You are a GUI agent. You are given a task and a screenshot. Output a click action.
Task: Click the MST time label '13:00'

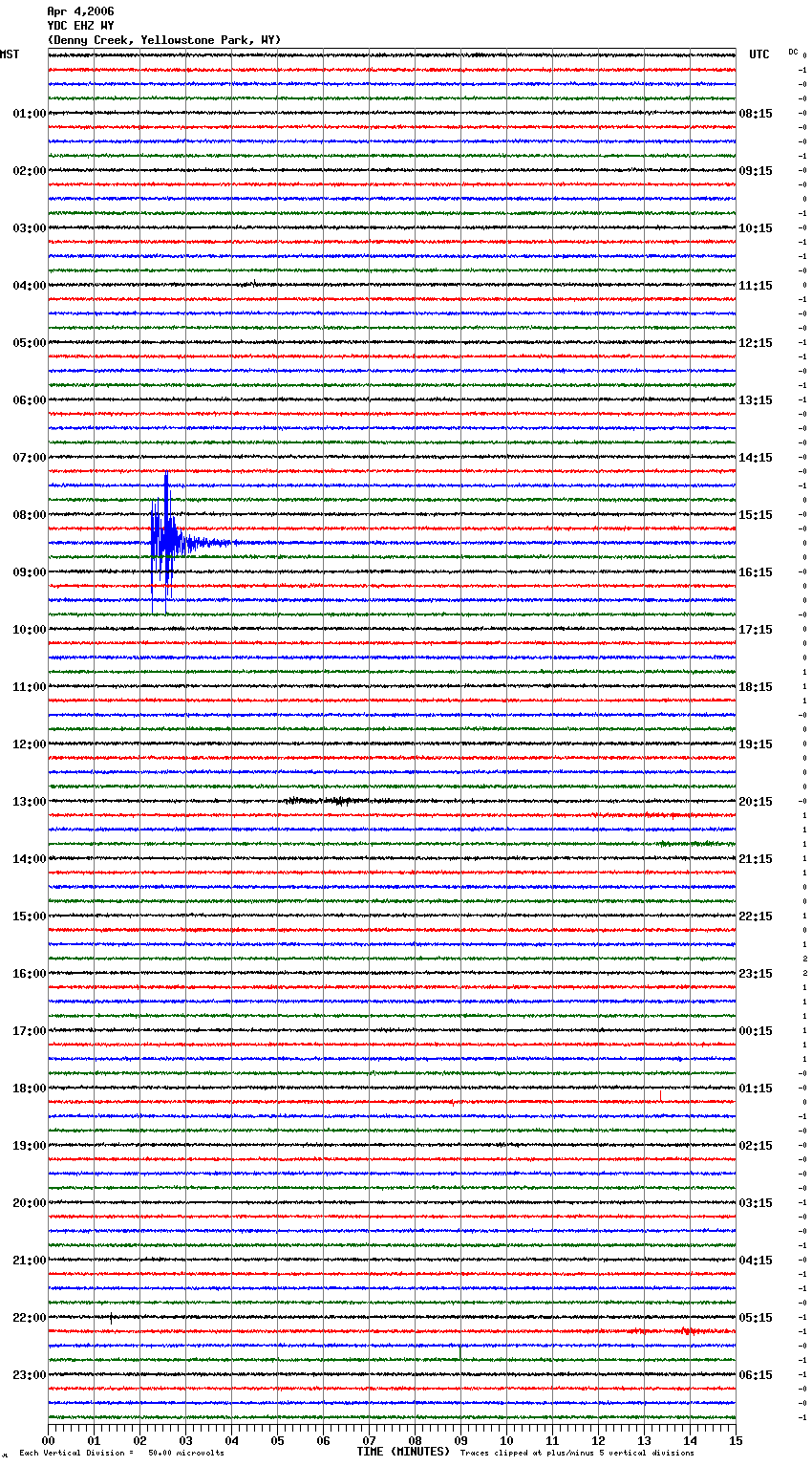(x=30, y=802)
